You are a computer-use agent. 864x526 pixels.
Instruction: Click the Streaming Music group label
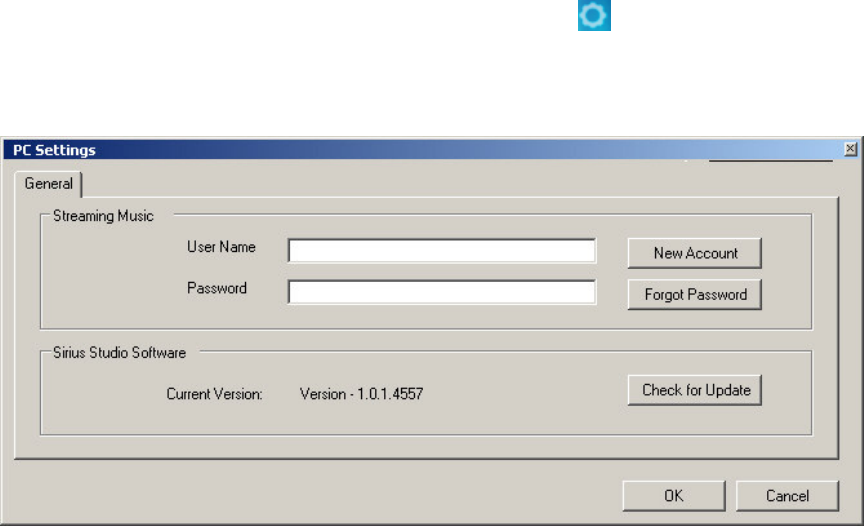click(103, 216)
